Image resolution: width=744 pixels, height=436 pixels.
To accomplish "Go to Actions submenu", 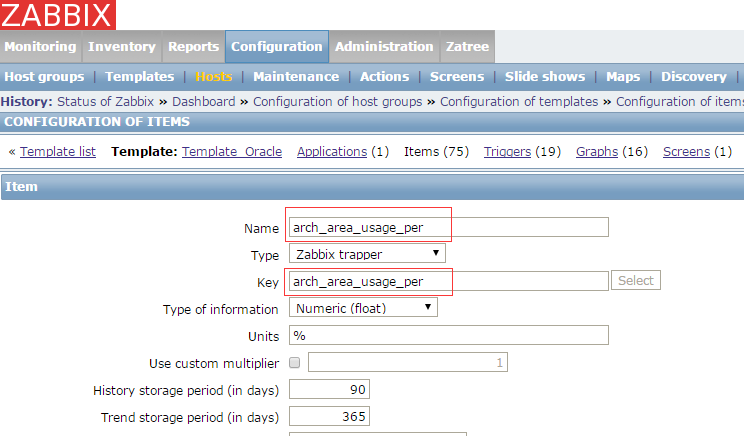I will pyautogui.click(x=384, y=76).
